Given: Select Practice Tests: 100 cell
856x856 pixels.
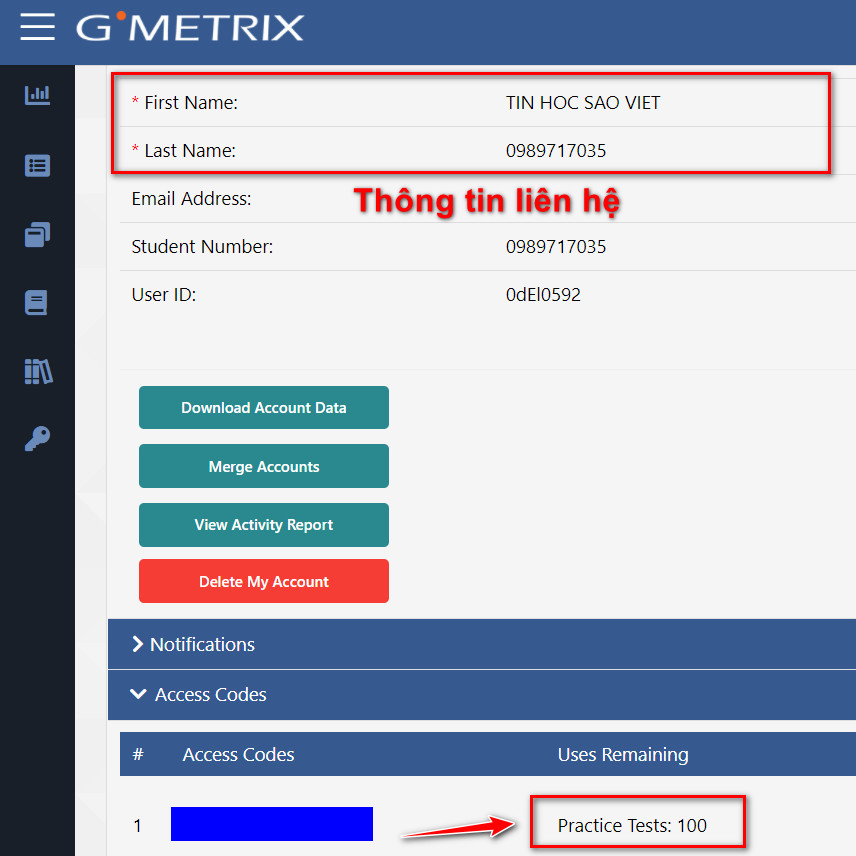Looking at the screenshot, I should [x=632, y=825].
